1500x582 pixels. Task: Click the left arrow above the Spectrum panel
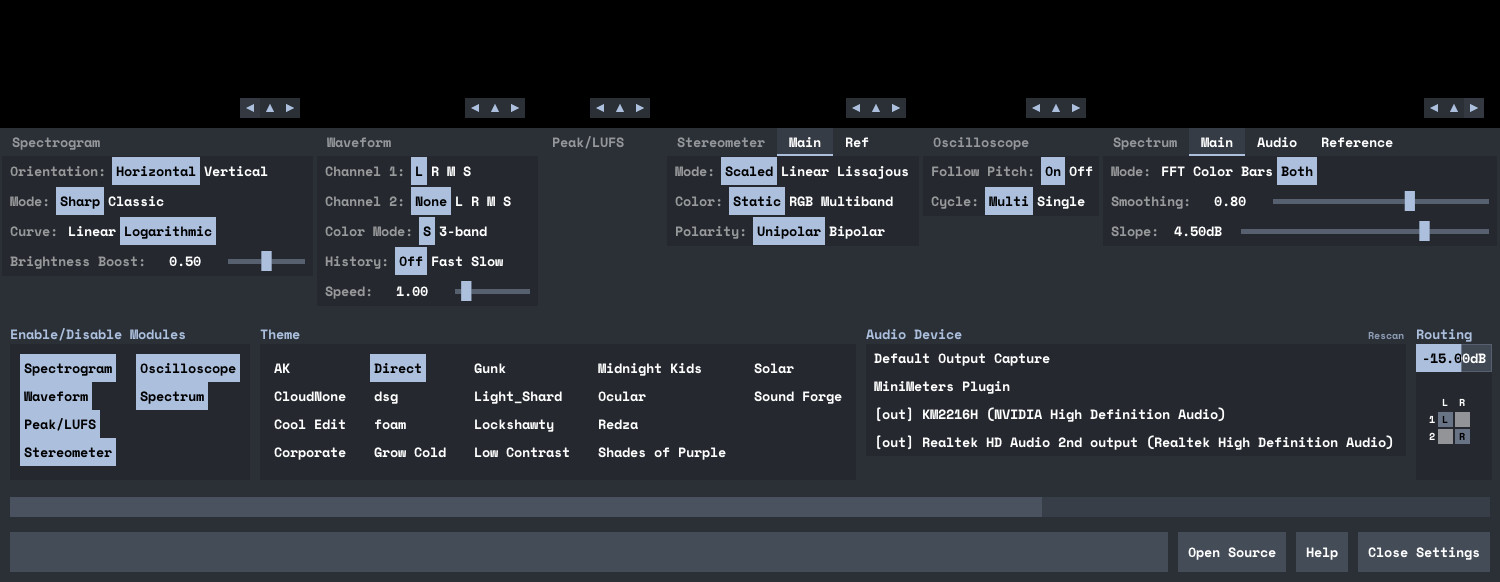1434,108
